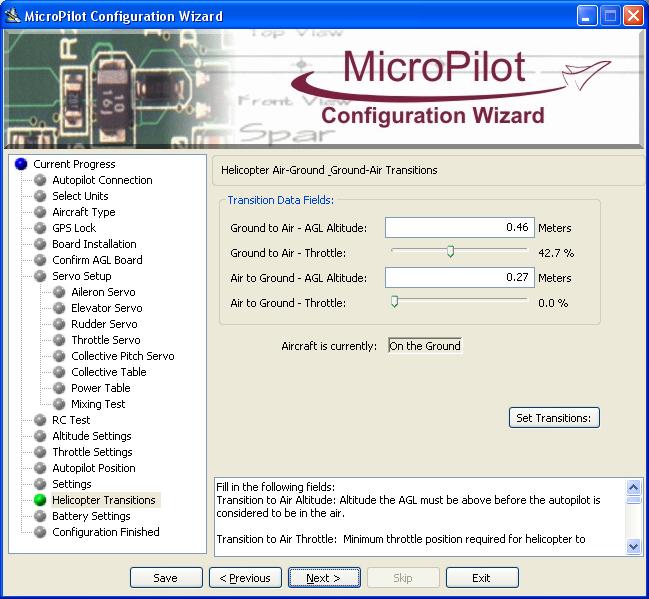Click the Exit button
This screenshot has height=599, width=649.
(x=482, y=578)
